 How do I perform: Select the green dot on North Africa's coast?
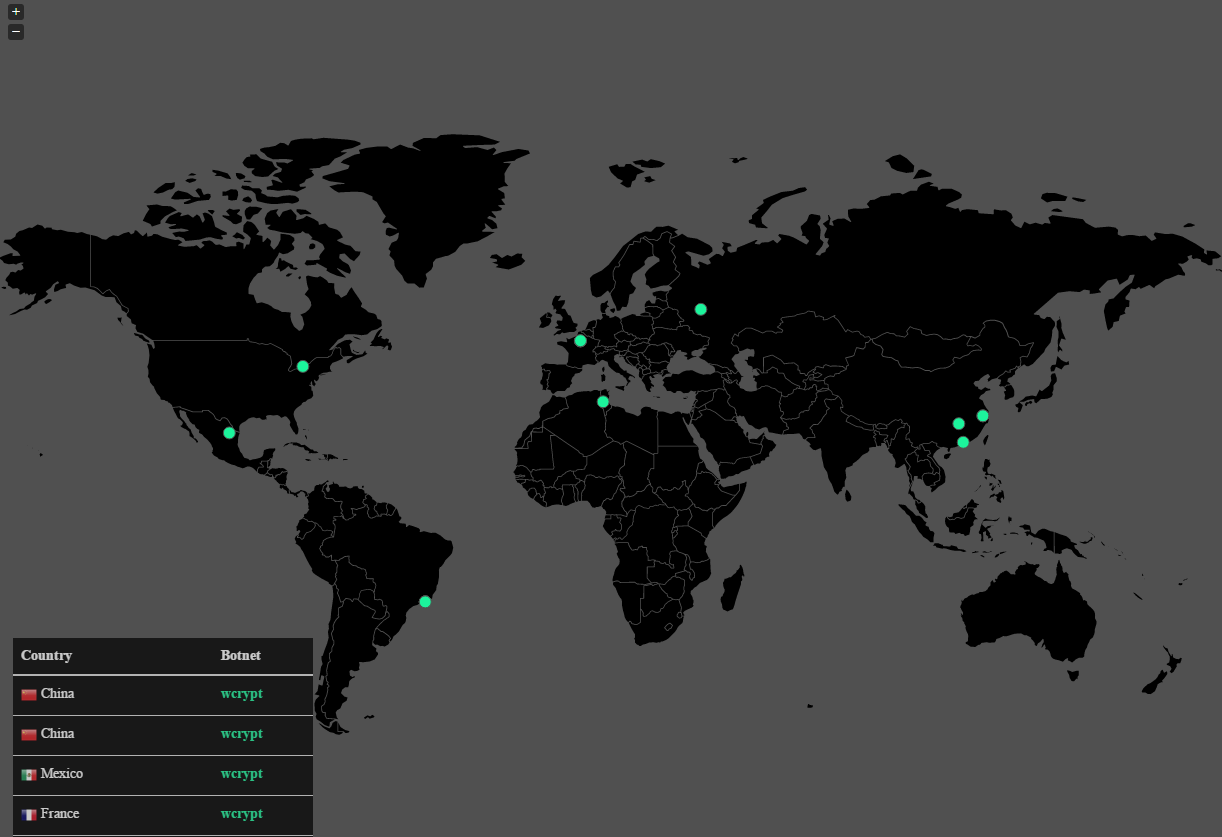coord(603,402)
